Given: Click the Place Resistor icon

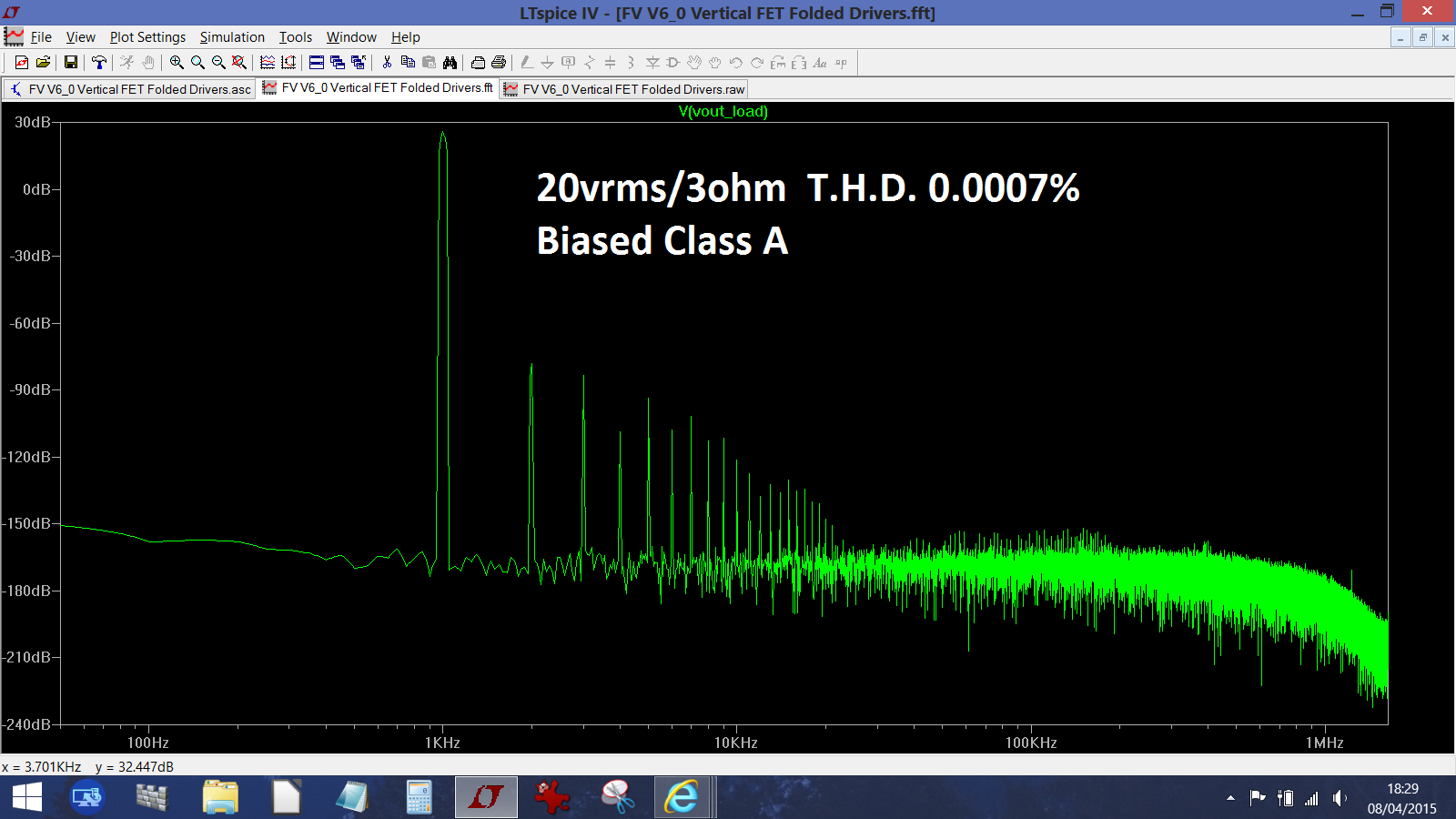Looking at the screenshot, I should pos(590,62).
